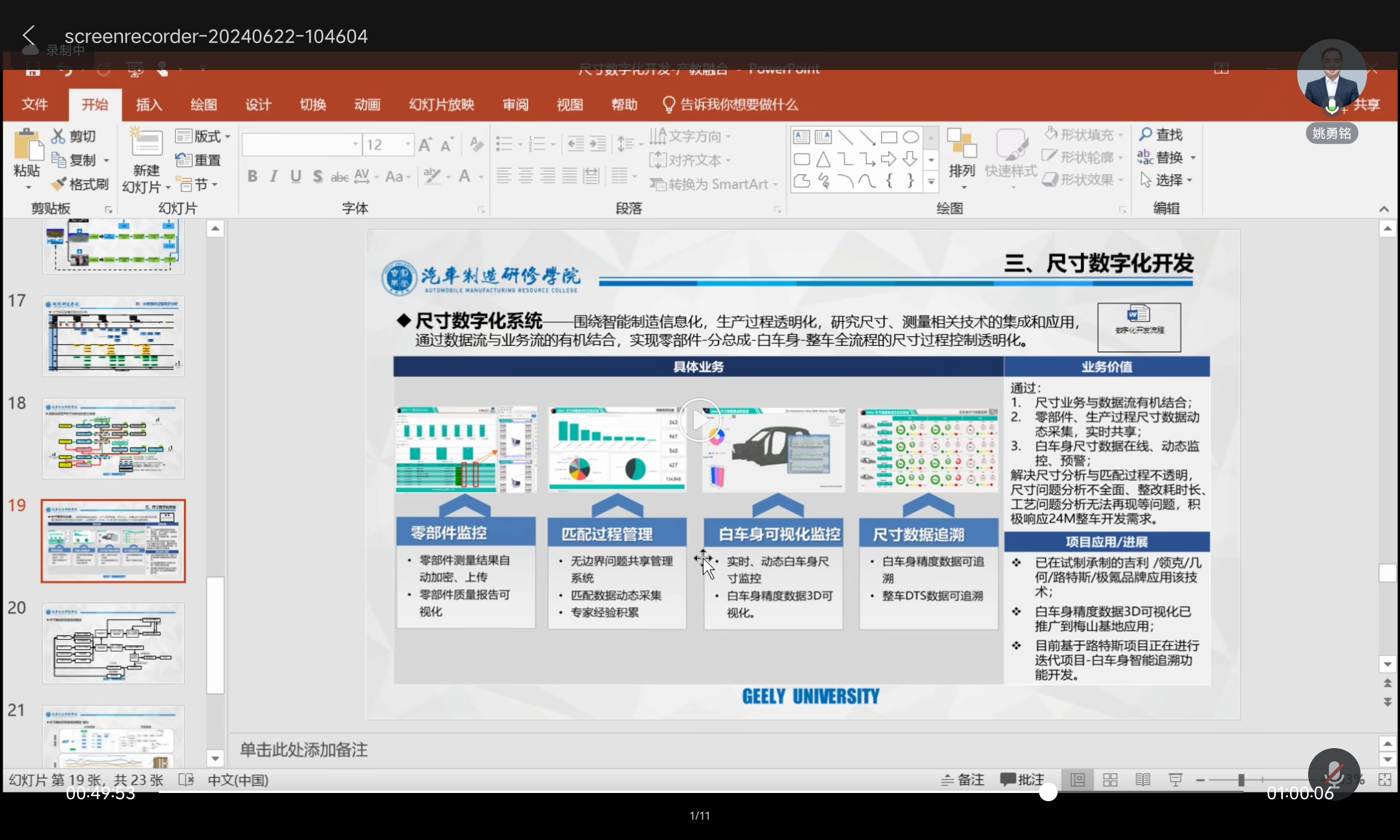
Task: Start slideshow from status bar icon
Action: (1175, 780)
